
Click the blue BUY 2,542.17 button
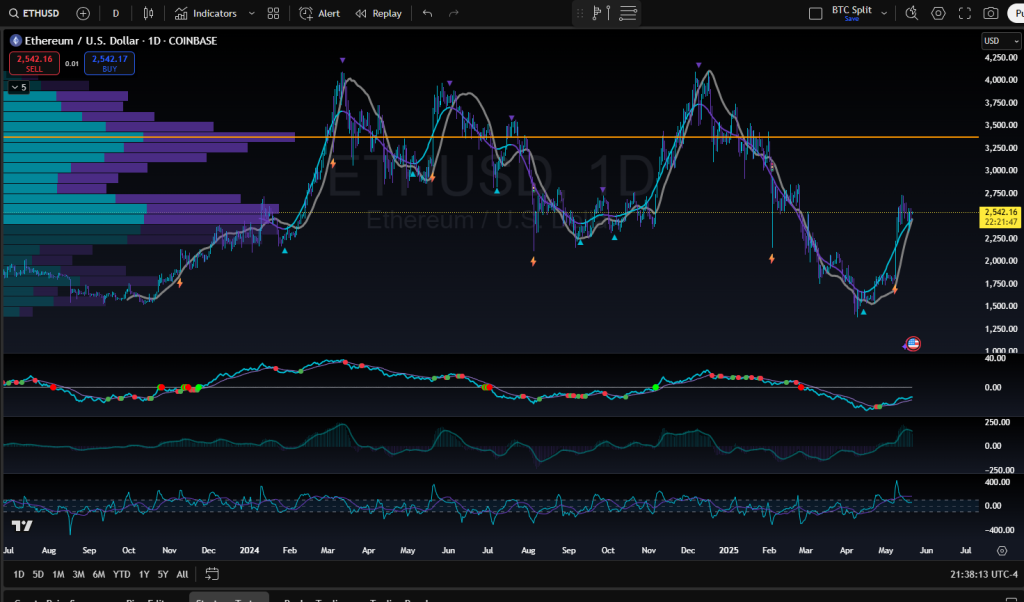(109, 63)
